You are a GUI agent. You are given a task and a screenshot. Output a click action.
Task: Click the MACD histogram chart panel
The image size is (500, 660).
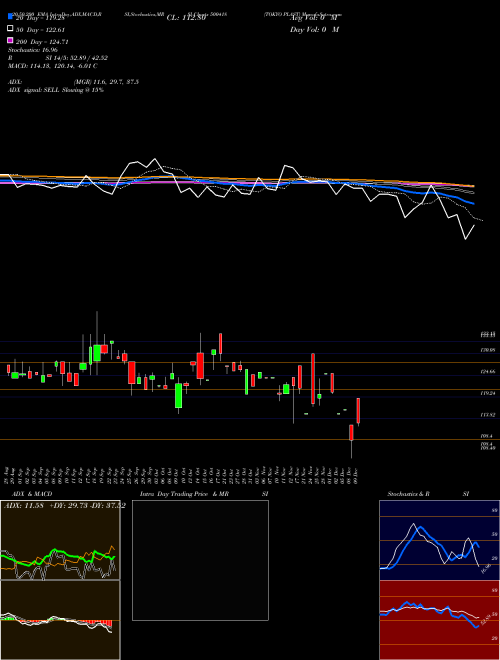[60, 620]
